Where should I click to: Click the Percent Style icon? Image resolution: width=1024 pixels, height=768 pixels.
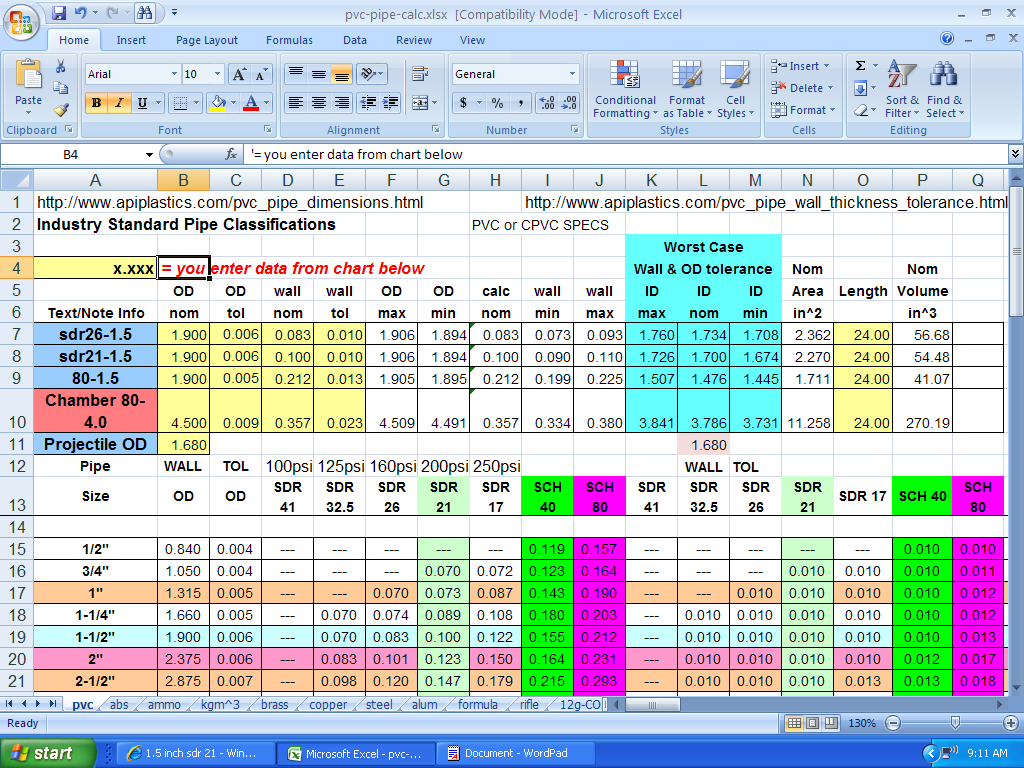point(497,103)
